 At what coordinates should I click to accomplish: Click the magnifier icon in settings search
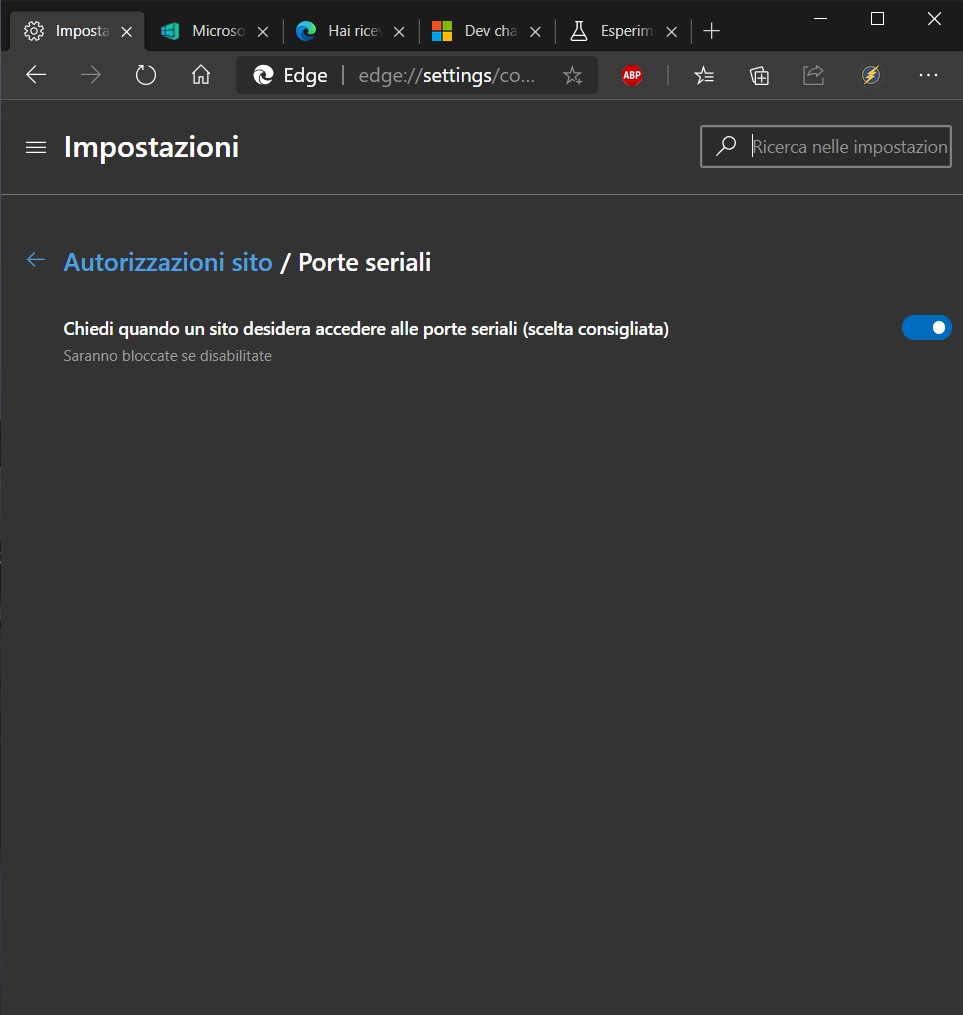click(x=726, y=146)
